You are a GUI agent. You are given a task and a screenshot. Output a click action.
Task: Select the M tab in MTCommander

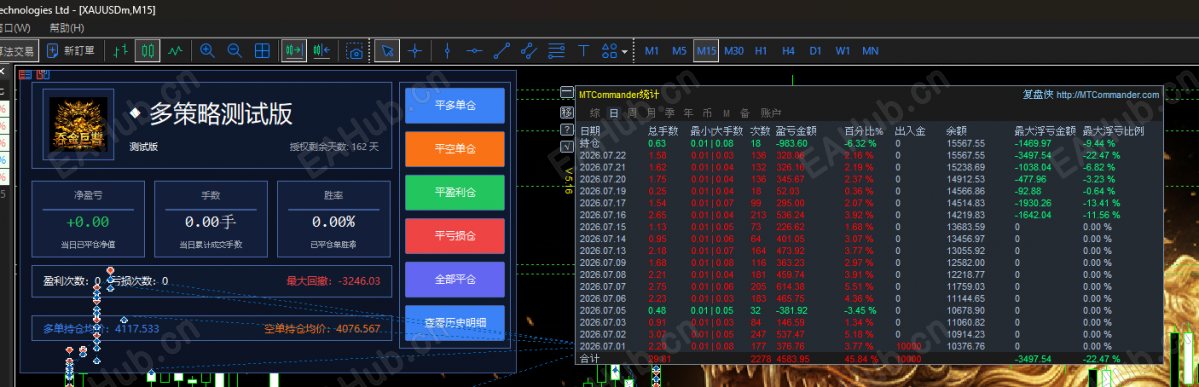tap(726, 113)
